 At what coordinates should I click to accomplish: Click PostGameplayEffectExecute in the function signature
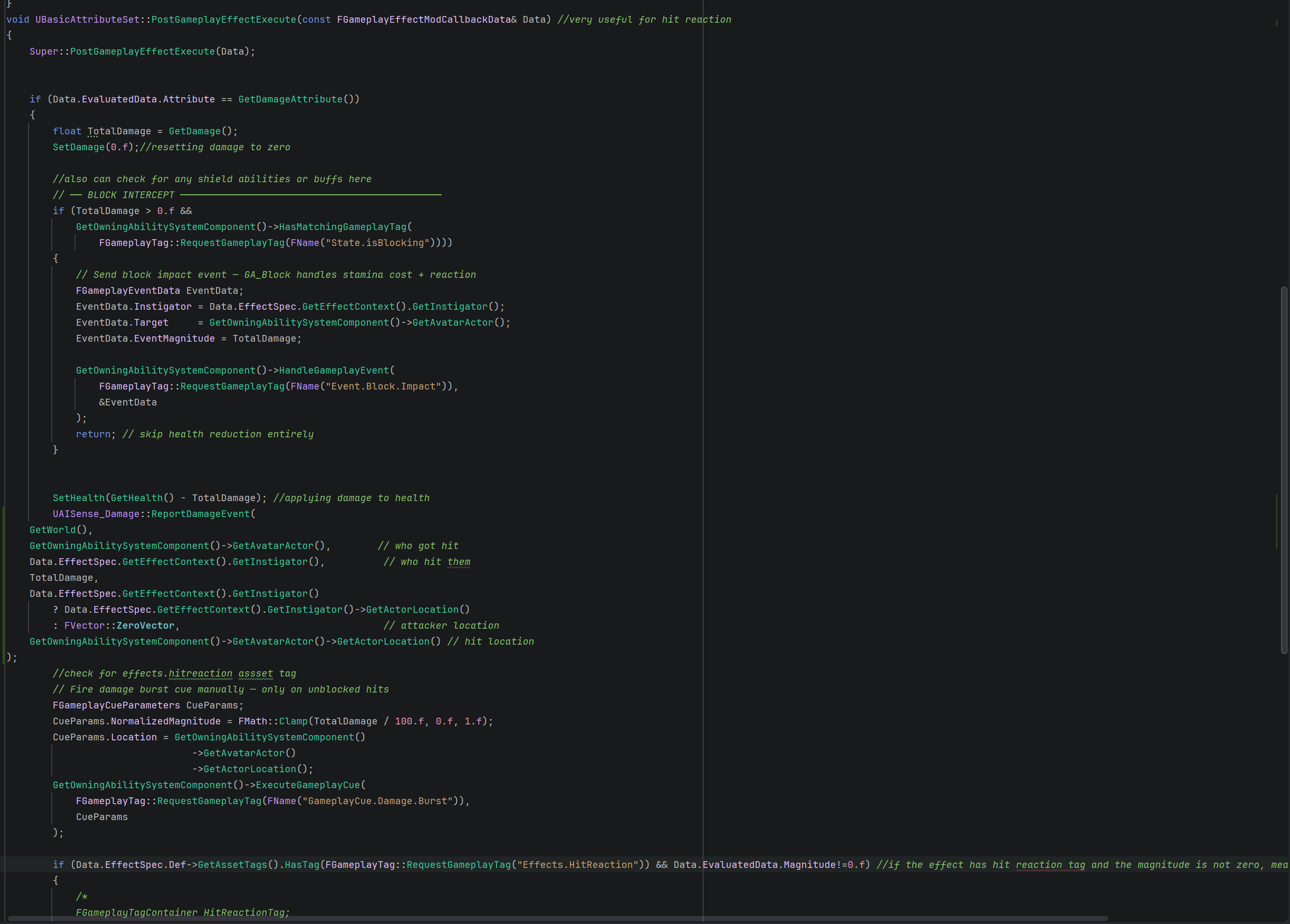(x=223, y=19)
